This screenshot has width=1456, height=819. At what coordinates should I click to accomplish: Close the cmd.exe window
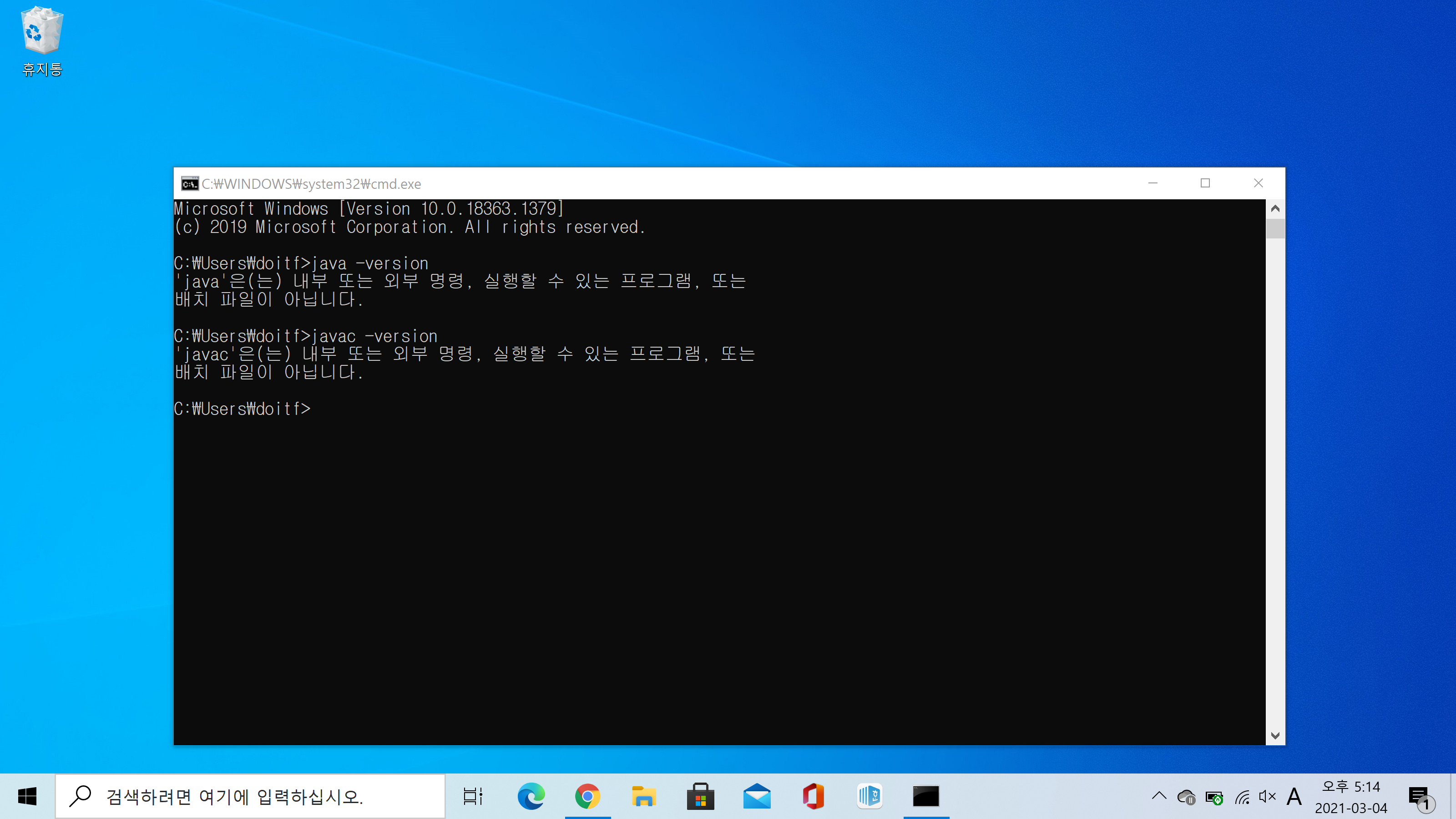[x=1258, y=183]
